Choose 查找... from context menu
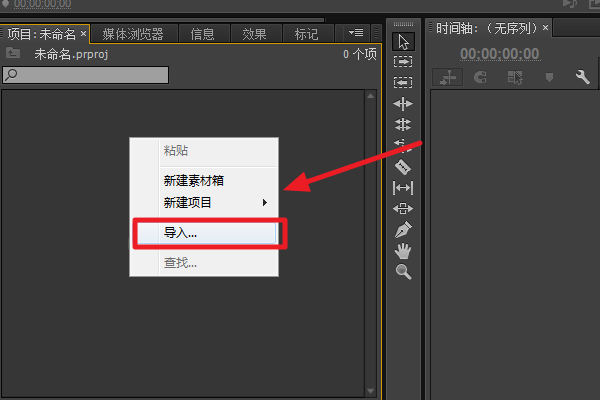600x400 pixels. coord(204,263)
